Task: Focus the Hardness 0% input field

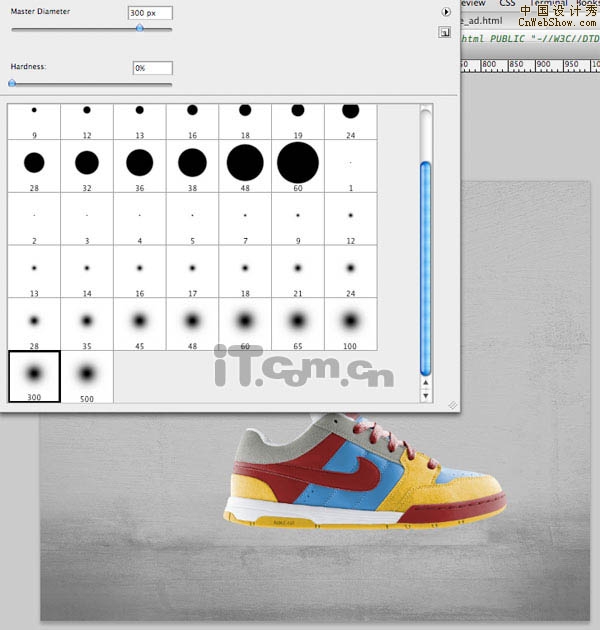Action: [x=152, y=68]
